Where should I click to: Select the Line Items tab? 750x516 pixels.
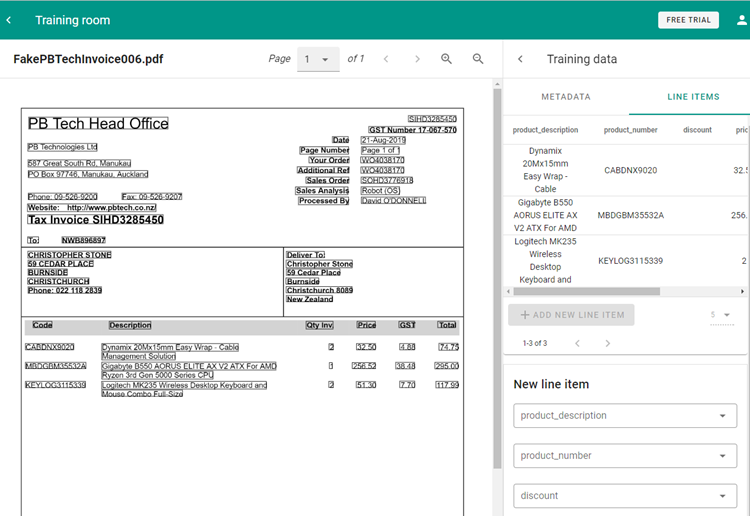pyautogui.click(x=693, y=97)
